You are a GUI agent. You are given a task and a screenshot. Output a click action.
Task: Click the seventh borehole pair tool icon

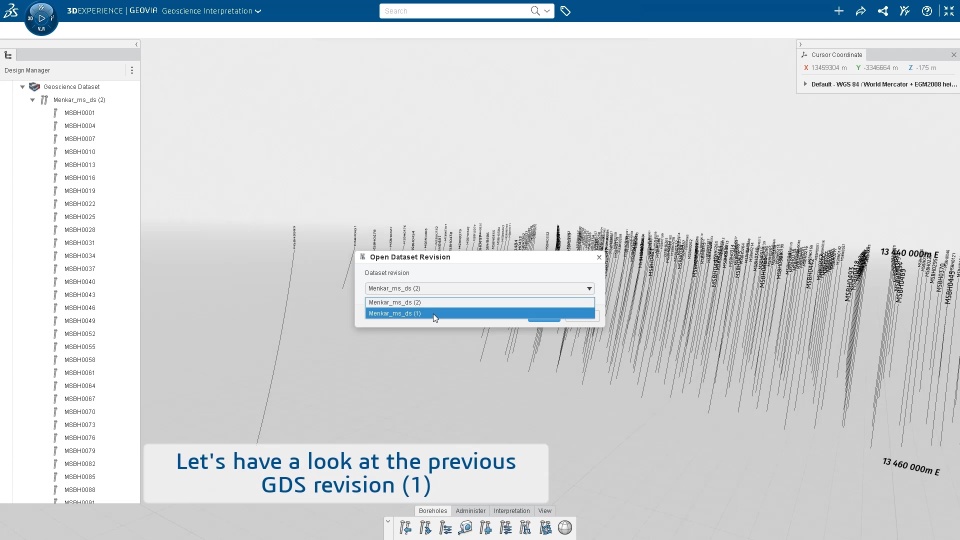pos(525,527)
